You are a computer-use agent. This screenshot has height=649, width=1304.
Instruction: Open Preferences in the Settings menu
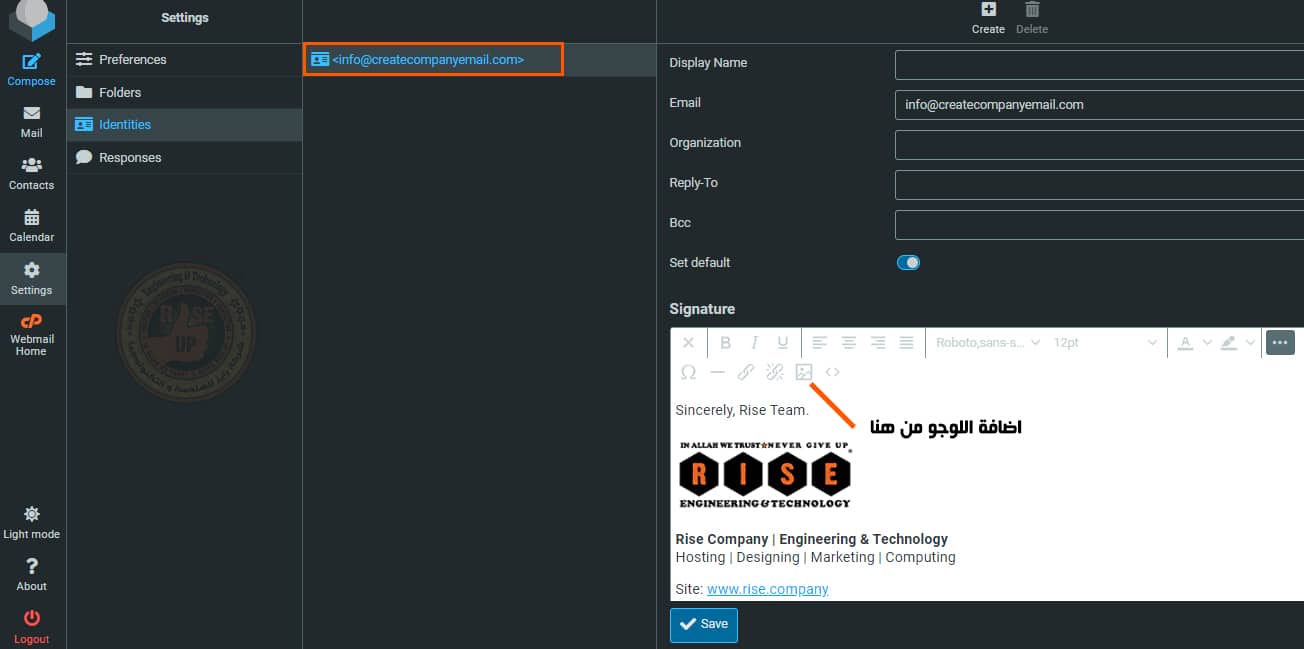pos(132,60)
